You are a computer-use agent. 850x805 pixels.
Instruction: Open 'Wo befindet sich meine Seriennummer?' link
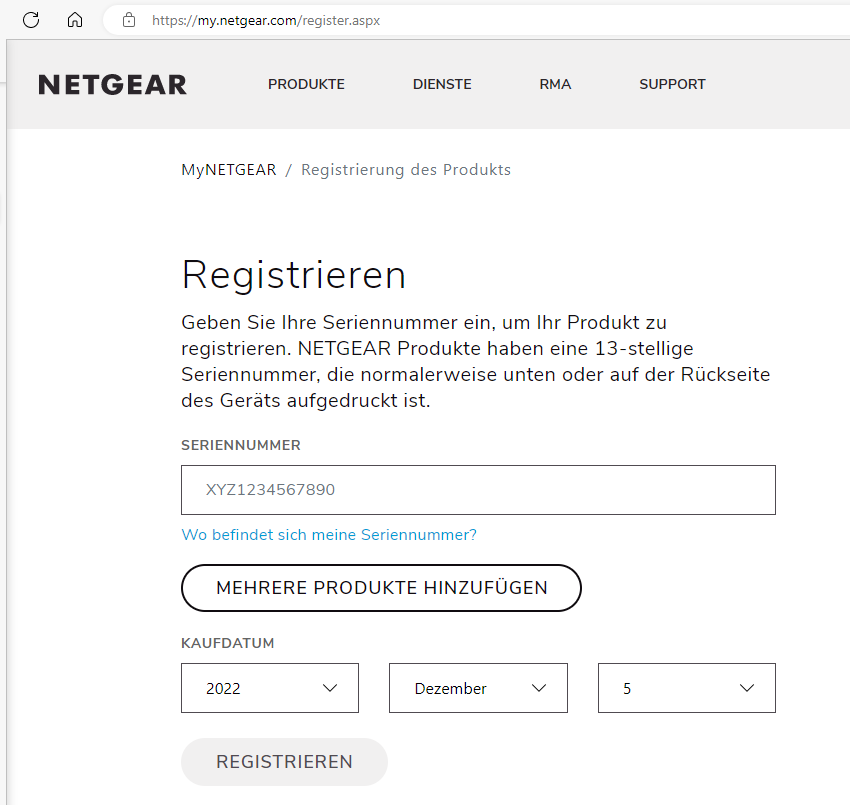coord(329,535)
